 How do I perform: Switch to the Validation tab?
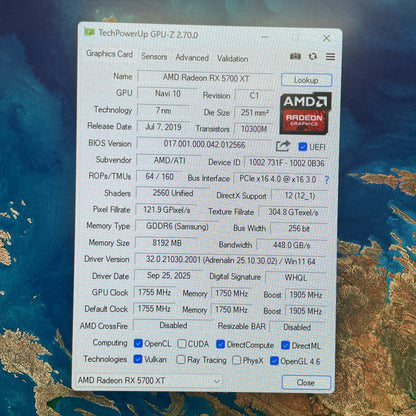pyautogui.click(x=233, y=59)
